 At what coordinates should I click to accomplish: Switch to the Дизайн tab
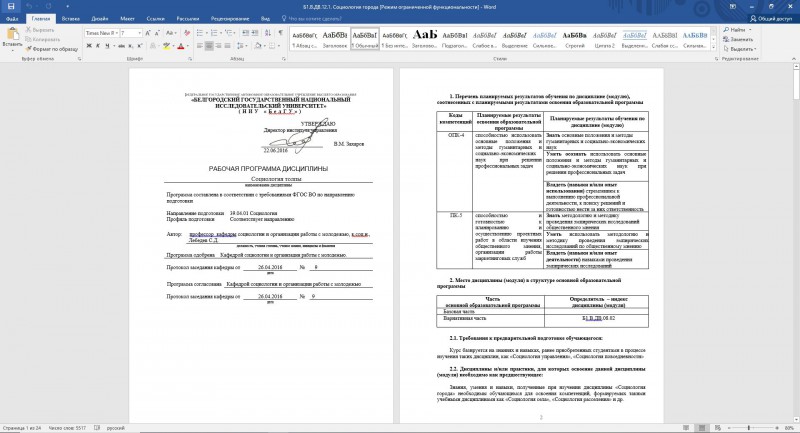coord(99,19)
